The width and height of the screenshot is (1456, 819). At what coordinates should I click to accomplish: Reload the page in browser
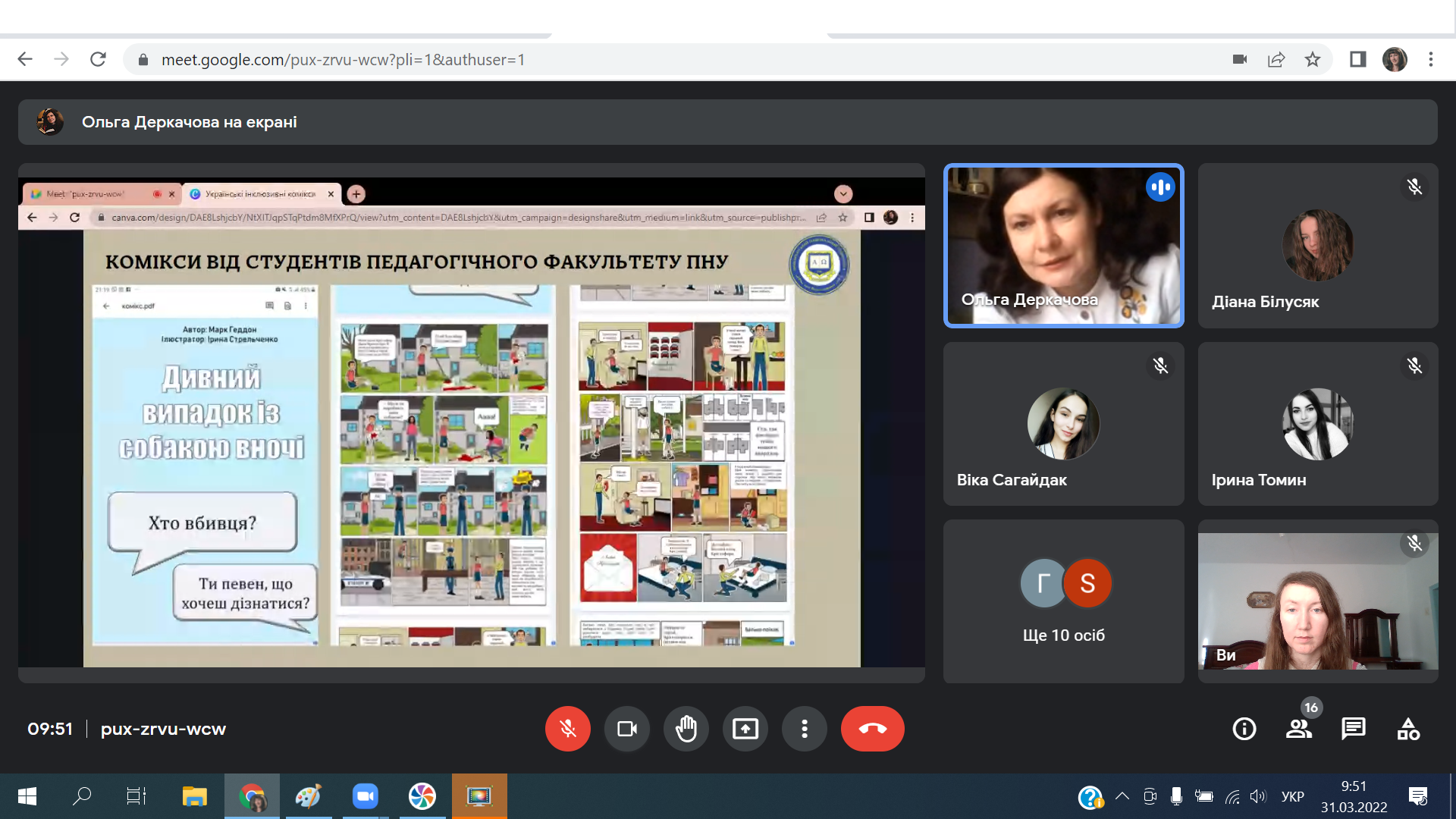point(98,59)
